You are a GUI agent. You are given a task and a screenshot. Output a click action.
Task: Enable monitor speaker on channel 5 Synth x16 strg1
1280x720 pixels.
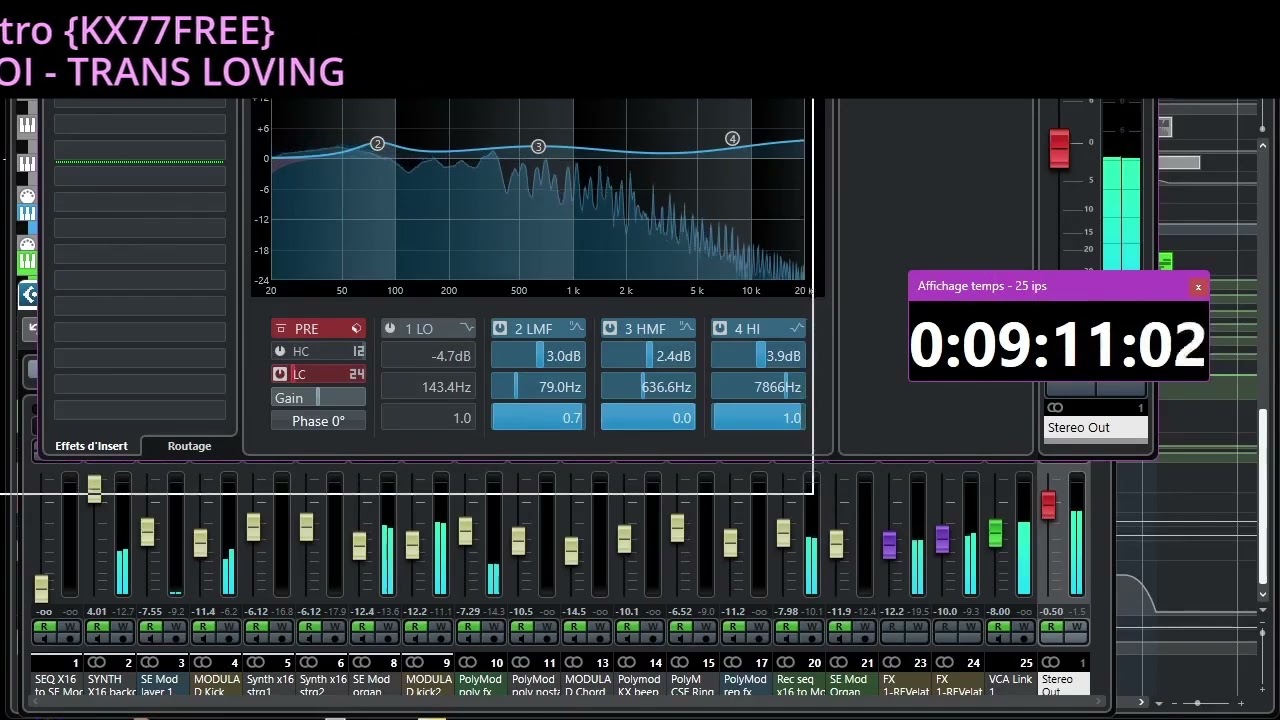click(255, 639)
